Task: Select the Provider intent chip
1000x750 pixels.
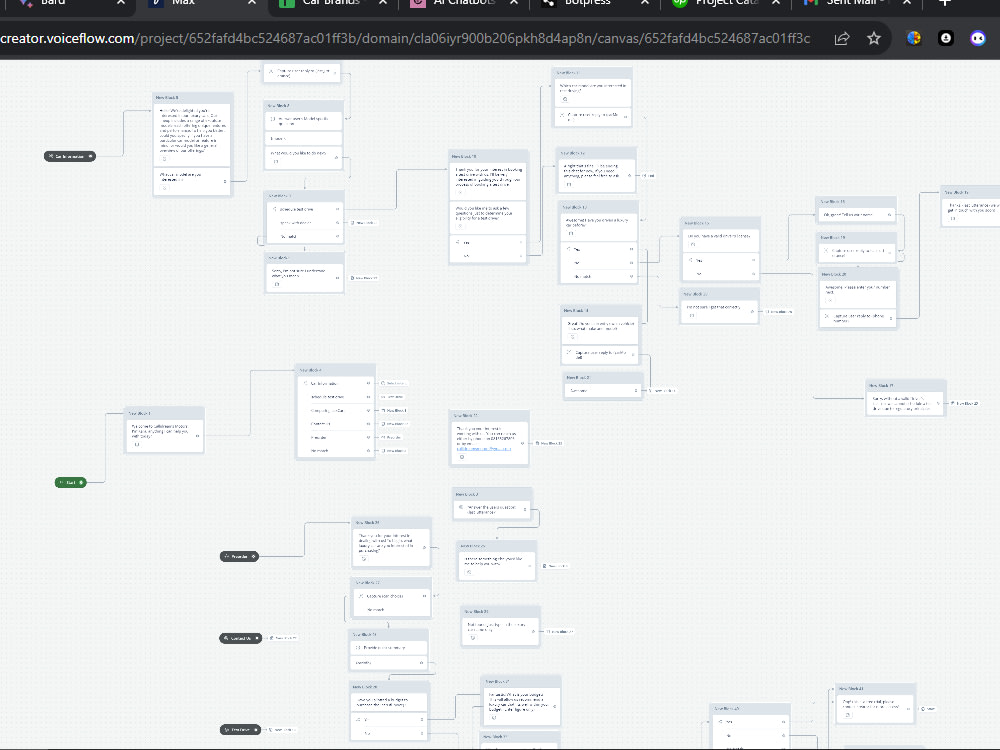Action: (x=239, y=557)
